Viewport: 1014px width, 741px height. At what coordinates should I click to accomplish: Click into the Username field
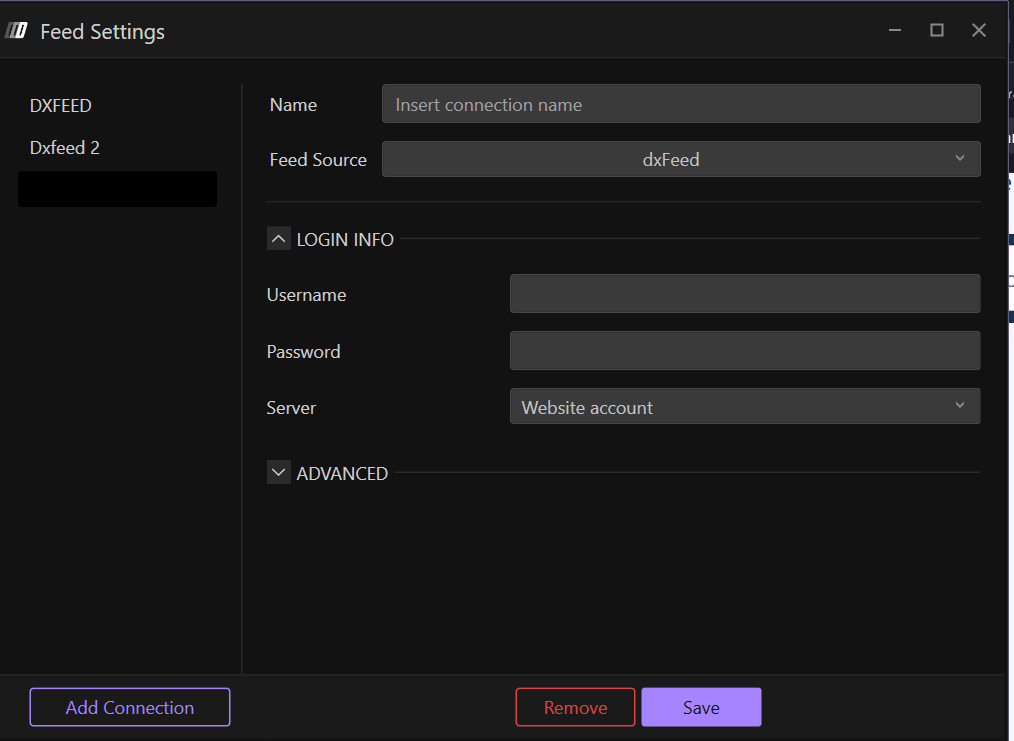[744, 294]
